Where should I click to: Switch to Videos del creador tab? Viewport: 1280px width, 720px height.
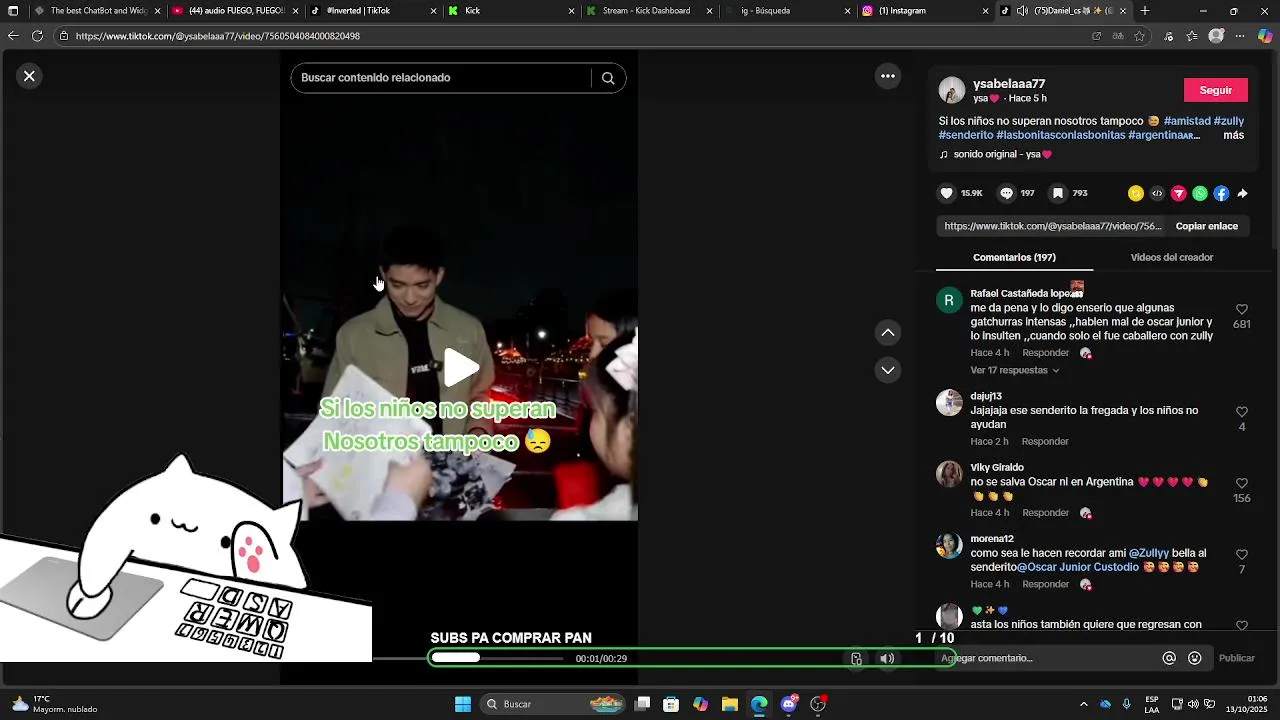click(x=1171, y=257)
